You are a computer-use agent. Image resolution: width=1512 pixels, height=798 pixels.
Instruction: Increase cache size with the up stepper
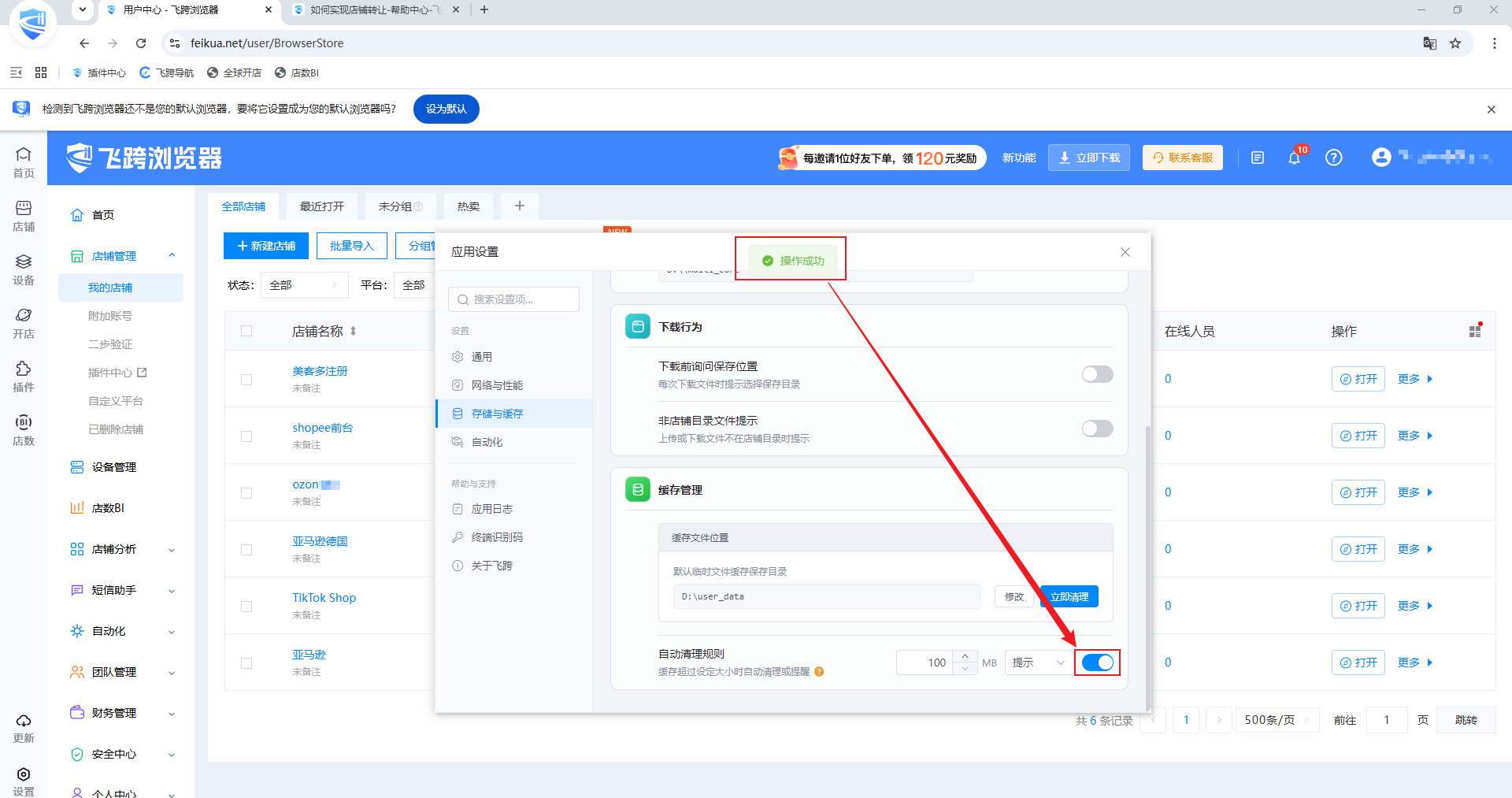point(965,657)
